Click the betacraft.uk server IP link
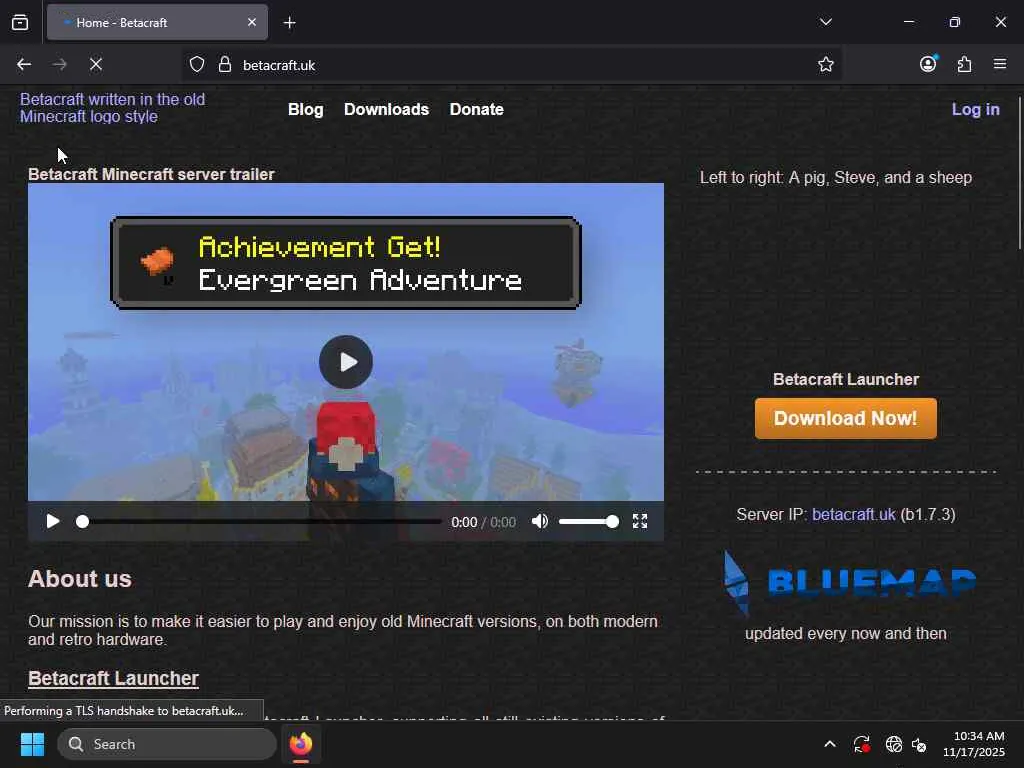The width and height of the screenshot is (1024, 768). 854,514
